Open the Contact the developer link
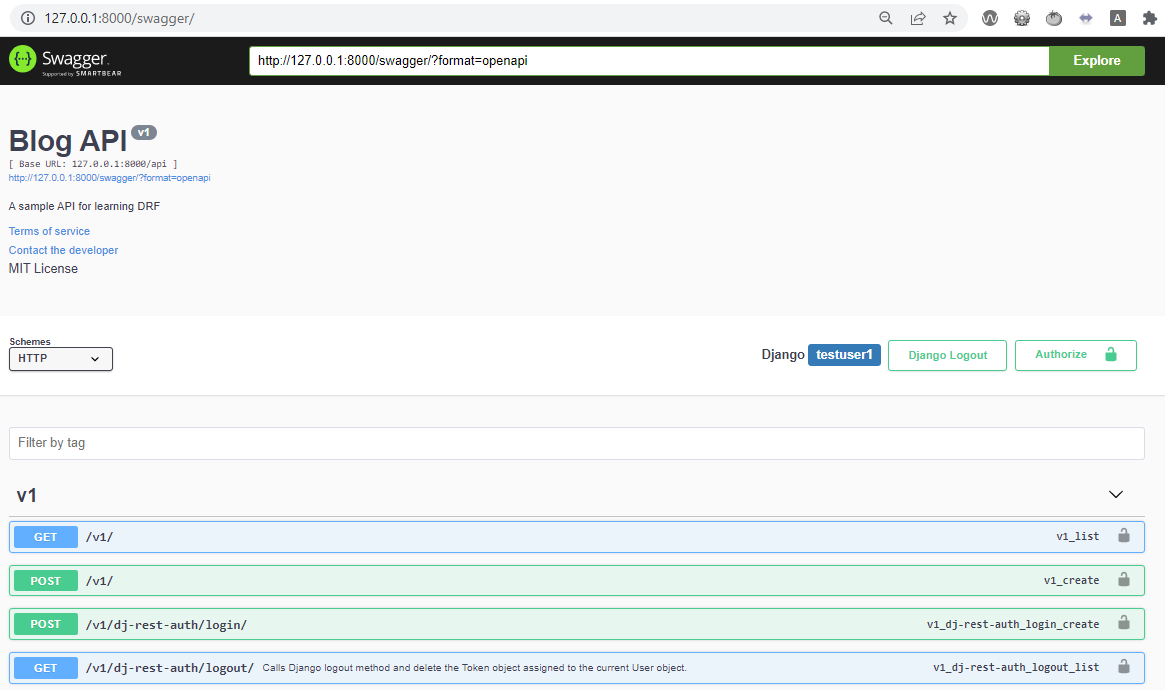 (x=63, y=250)
